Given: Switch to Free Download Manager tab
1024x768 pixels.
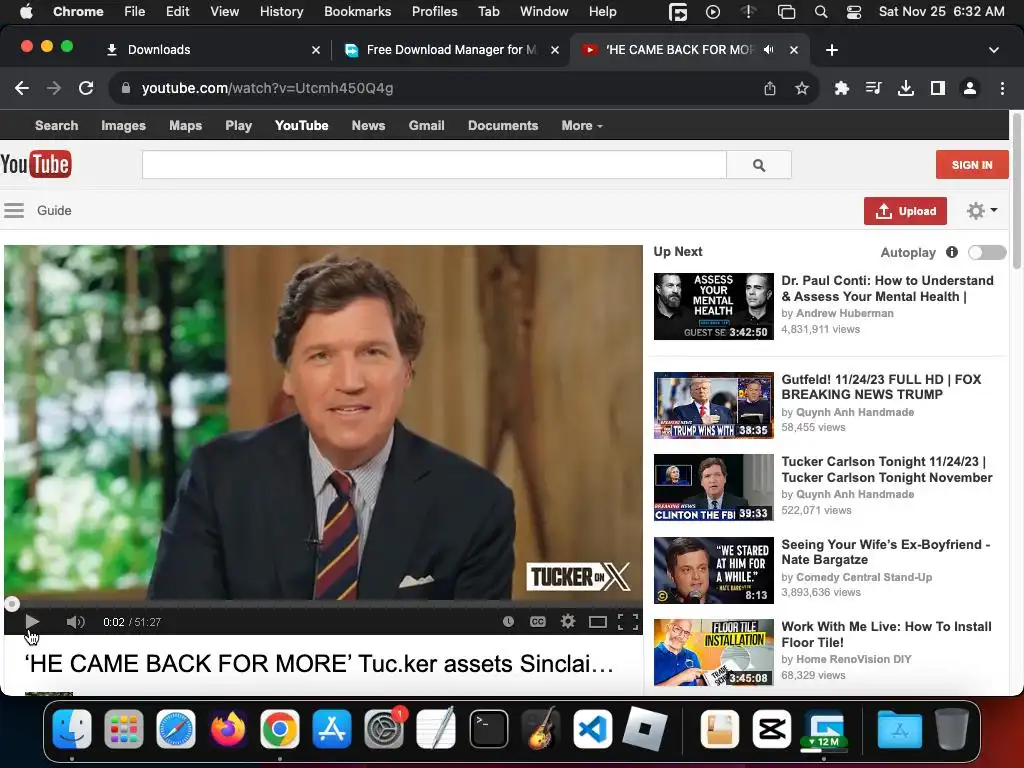Looking at the screenshot, I should pyautogui.click(x=451, y=50).
